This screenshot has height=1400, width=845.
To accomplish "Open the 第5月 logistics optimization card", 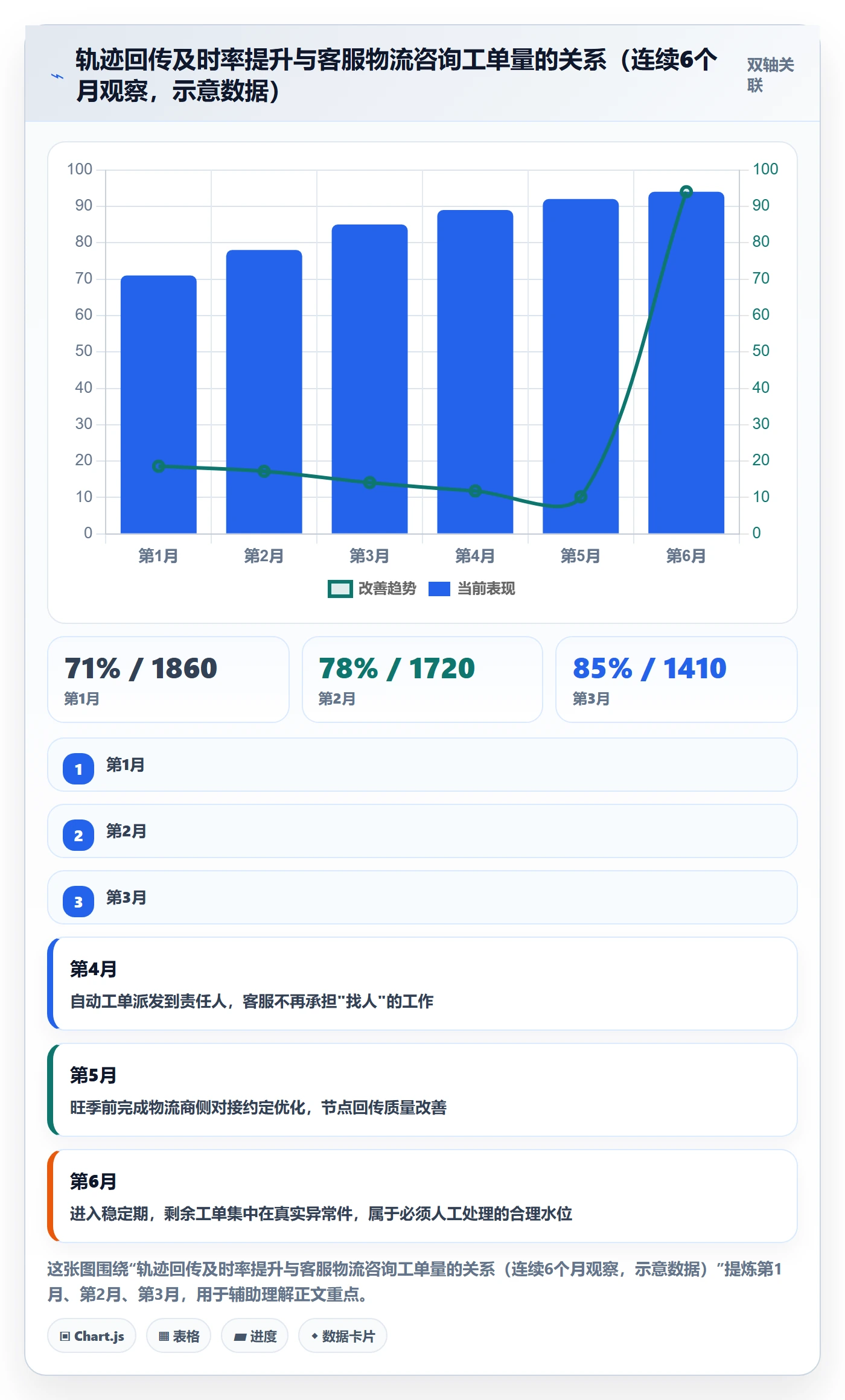I will coord(422,1090).
